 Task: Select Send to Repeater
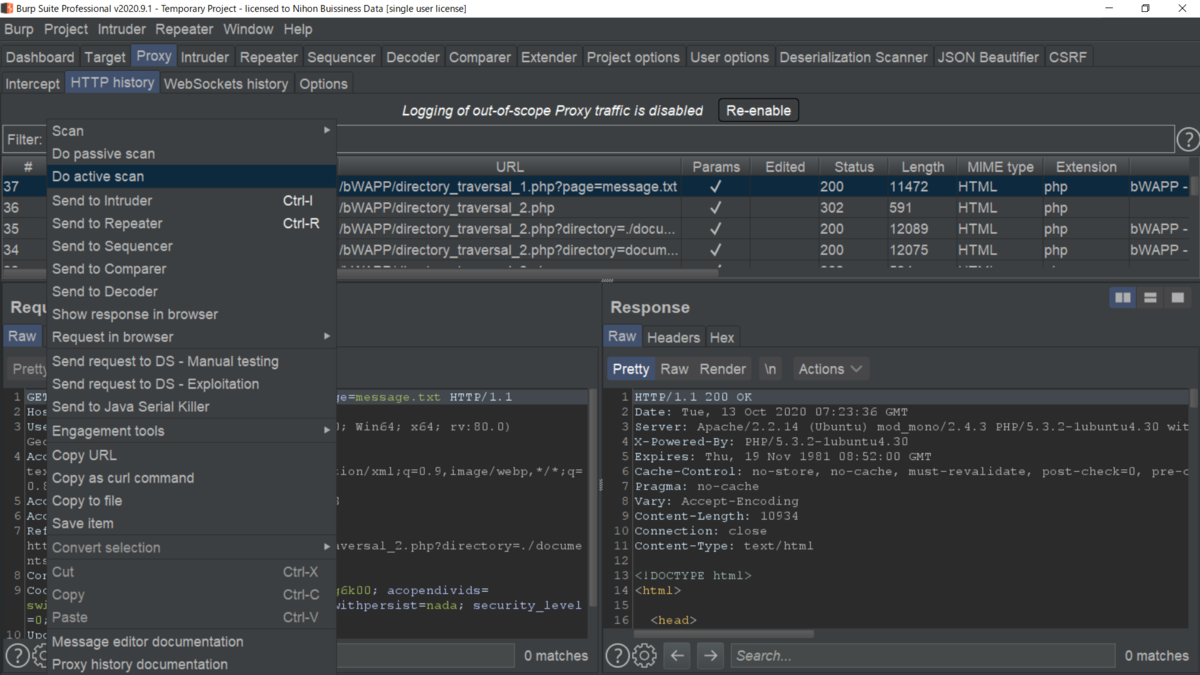coord(191,224)
